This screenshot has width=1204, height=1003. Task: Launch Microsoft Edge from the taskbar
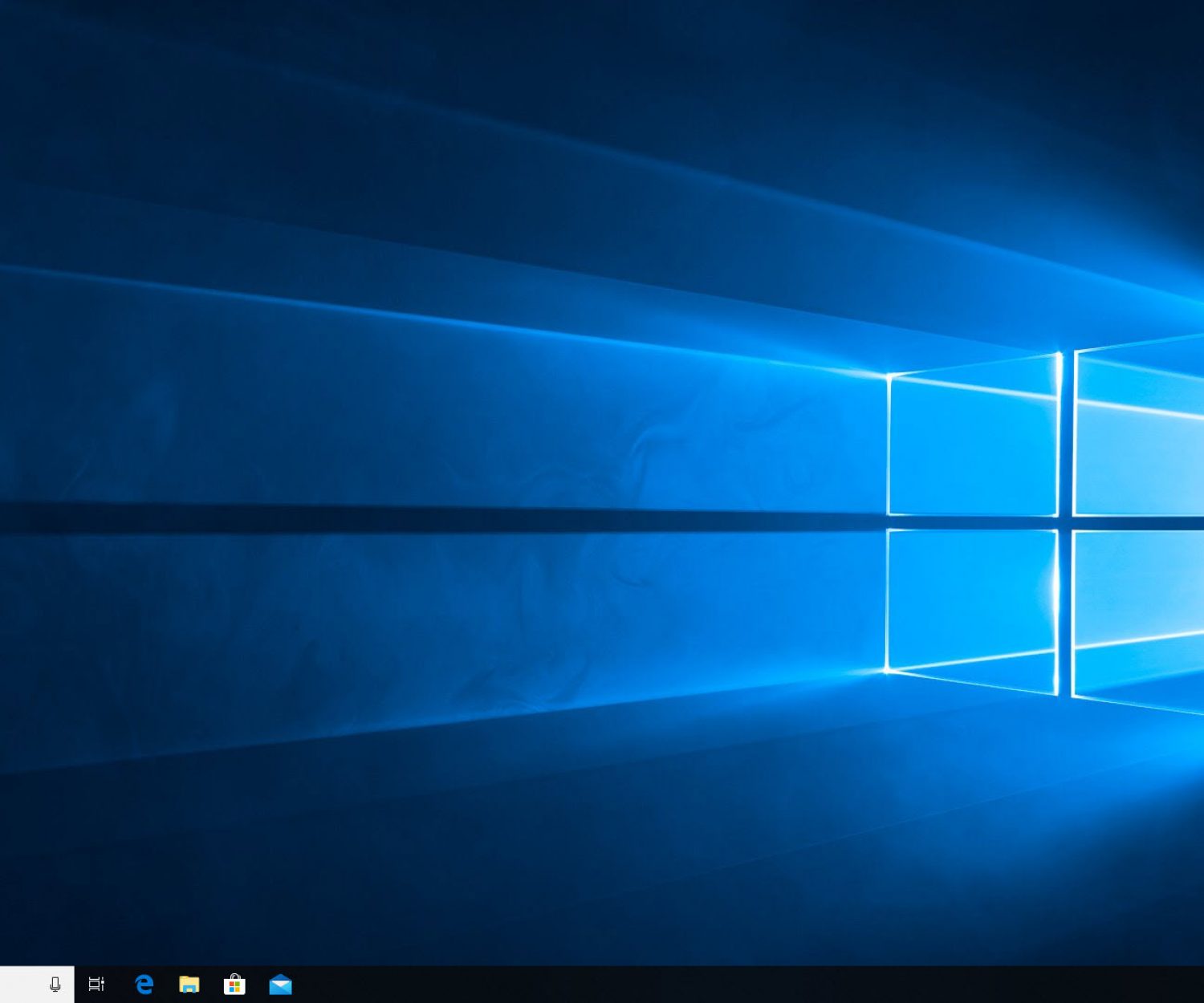[144, 984]
